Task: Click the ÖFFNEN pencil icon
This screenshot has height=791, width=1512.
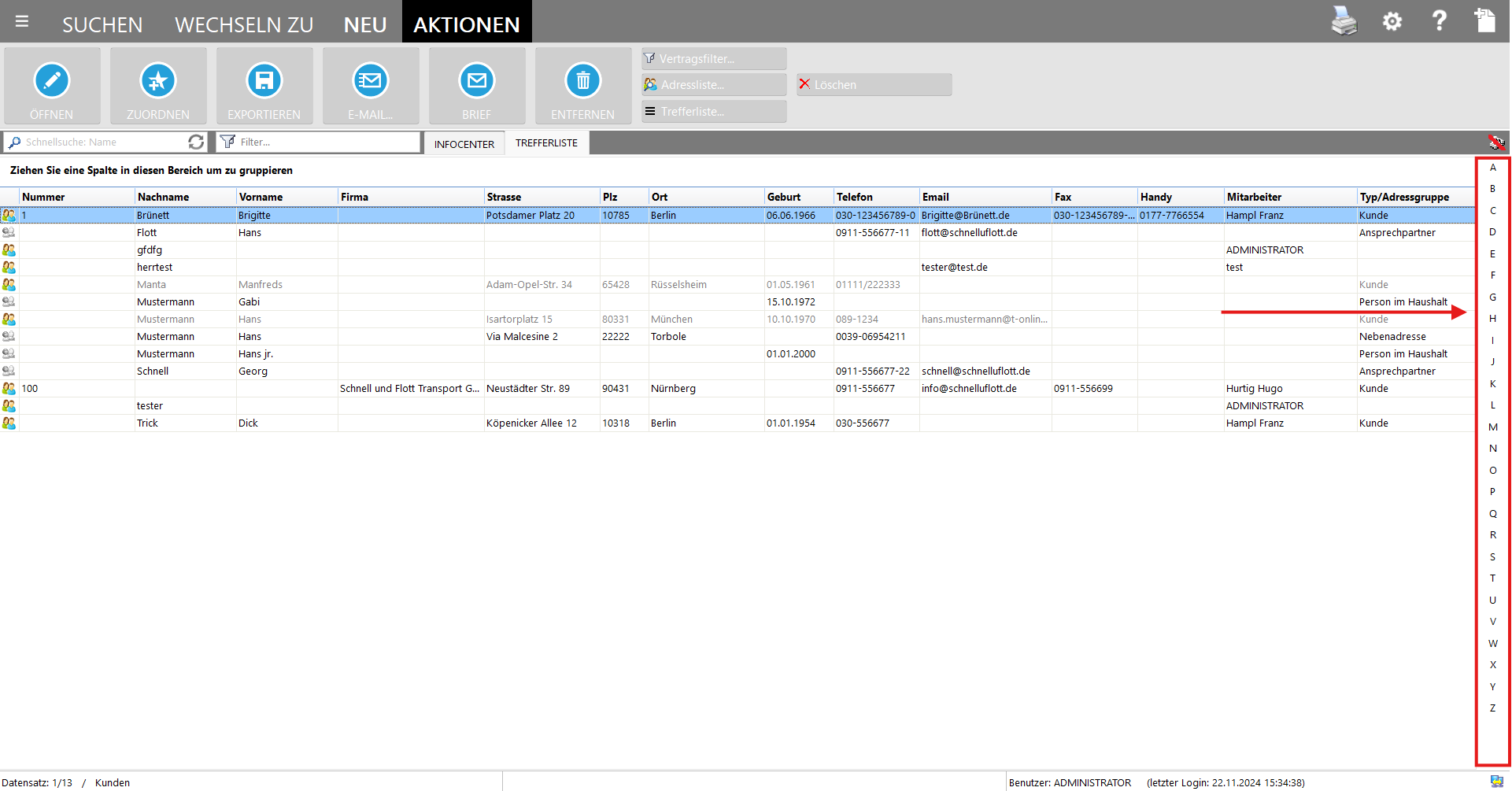Action: pyautogui.click(x=52, y=81)
